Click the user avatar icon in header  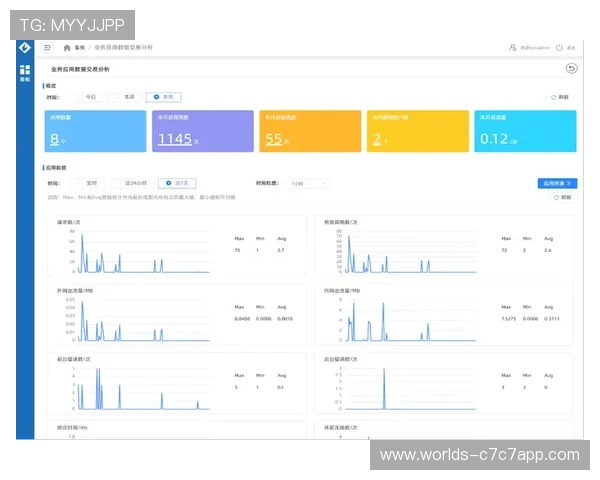point(513,47)
